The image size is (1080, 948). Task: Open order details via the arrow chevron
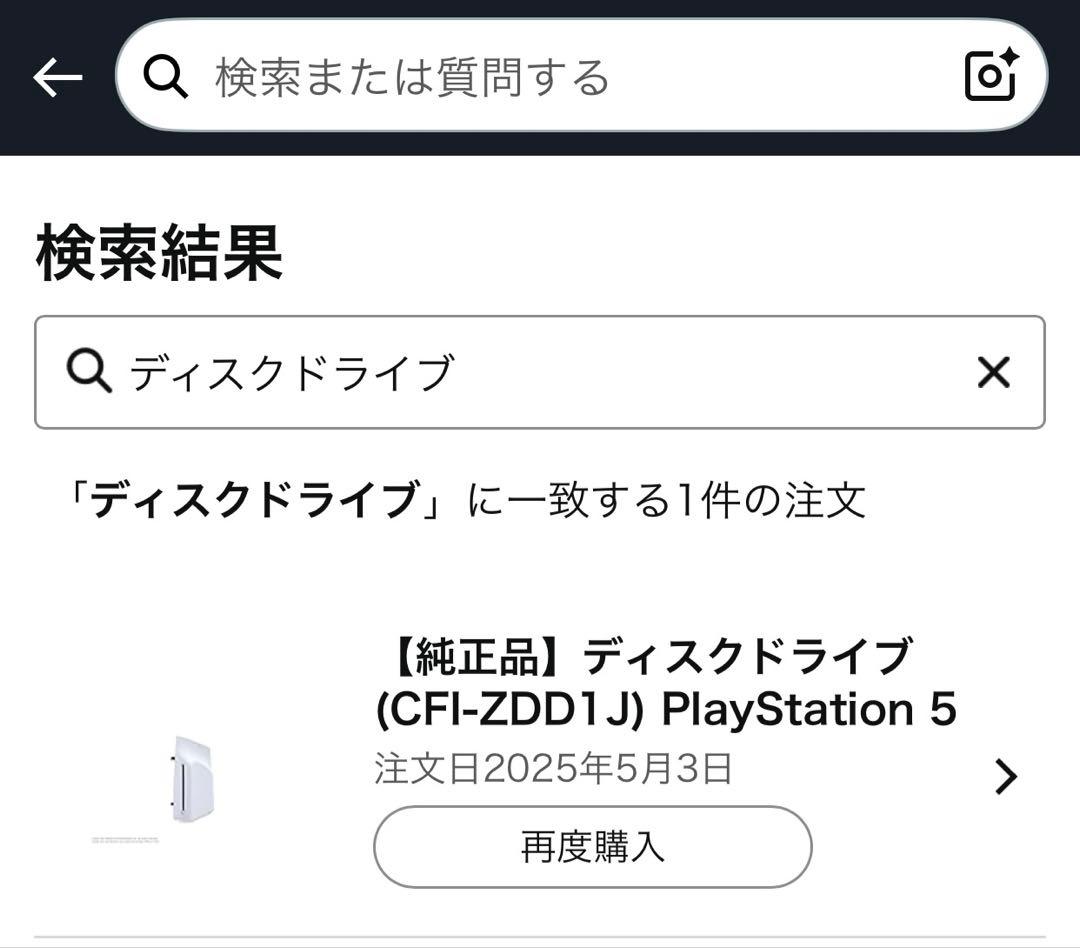tap(1005, 776)
